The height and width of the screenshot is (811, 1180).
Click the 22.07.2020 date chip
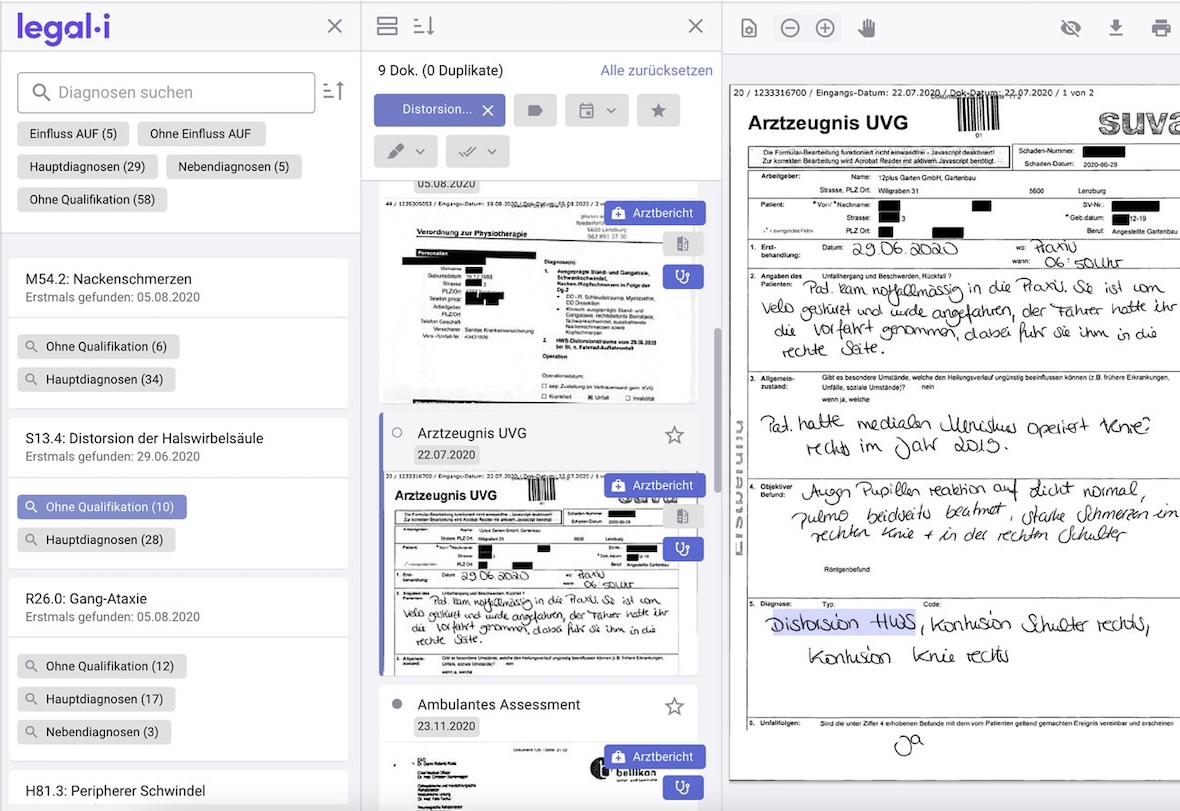click(x=446, y=454)
